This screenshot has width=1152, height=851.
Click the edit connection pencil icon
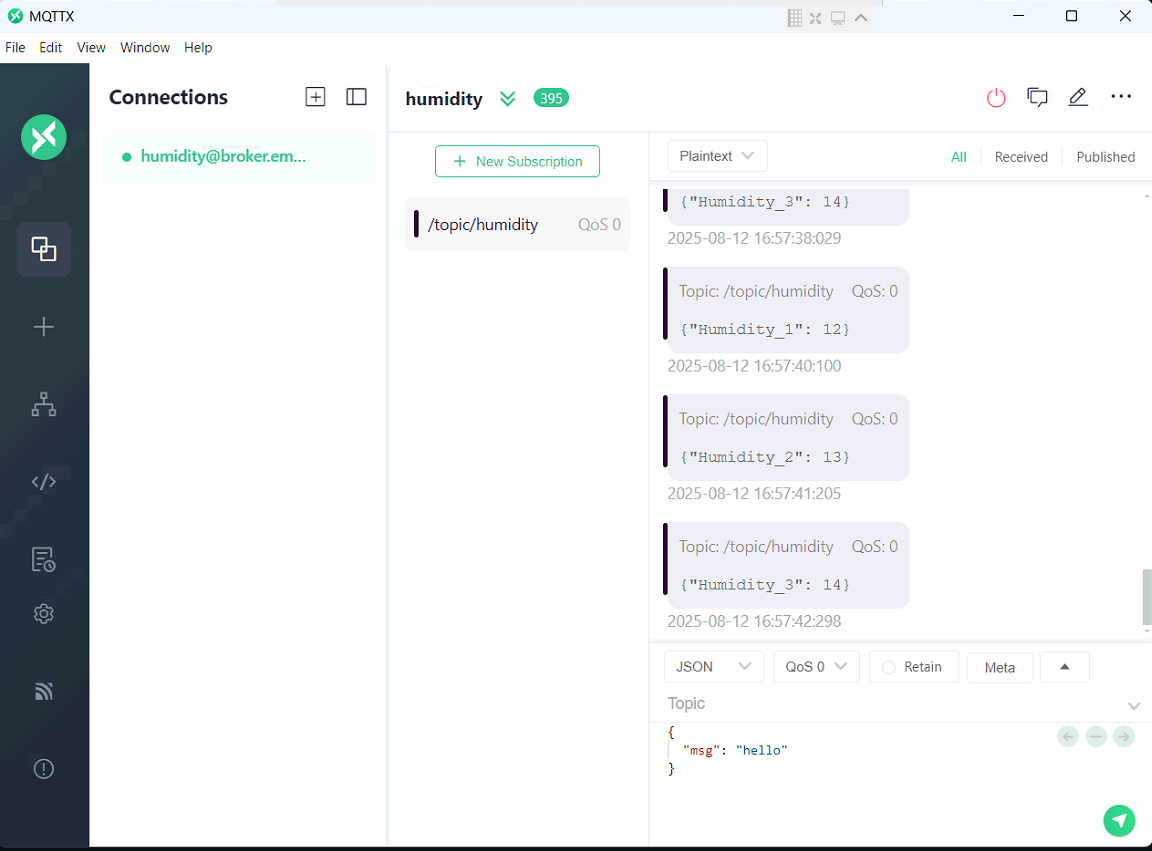pos(1078,98)
